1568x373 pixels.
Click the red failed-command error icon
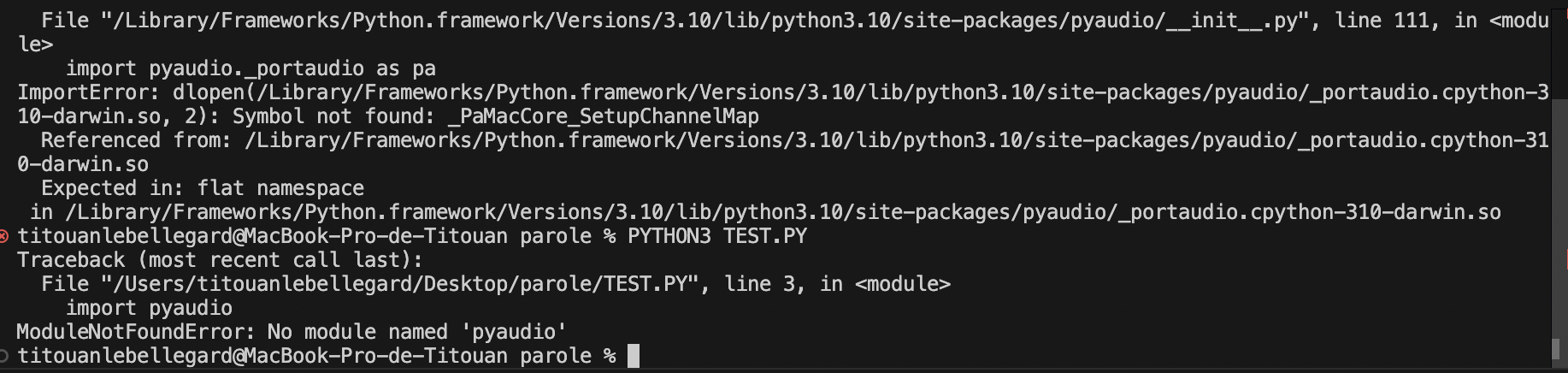4,236
